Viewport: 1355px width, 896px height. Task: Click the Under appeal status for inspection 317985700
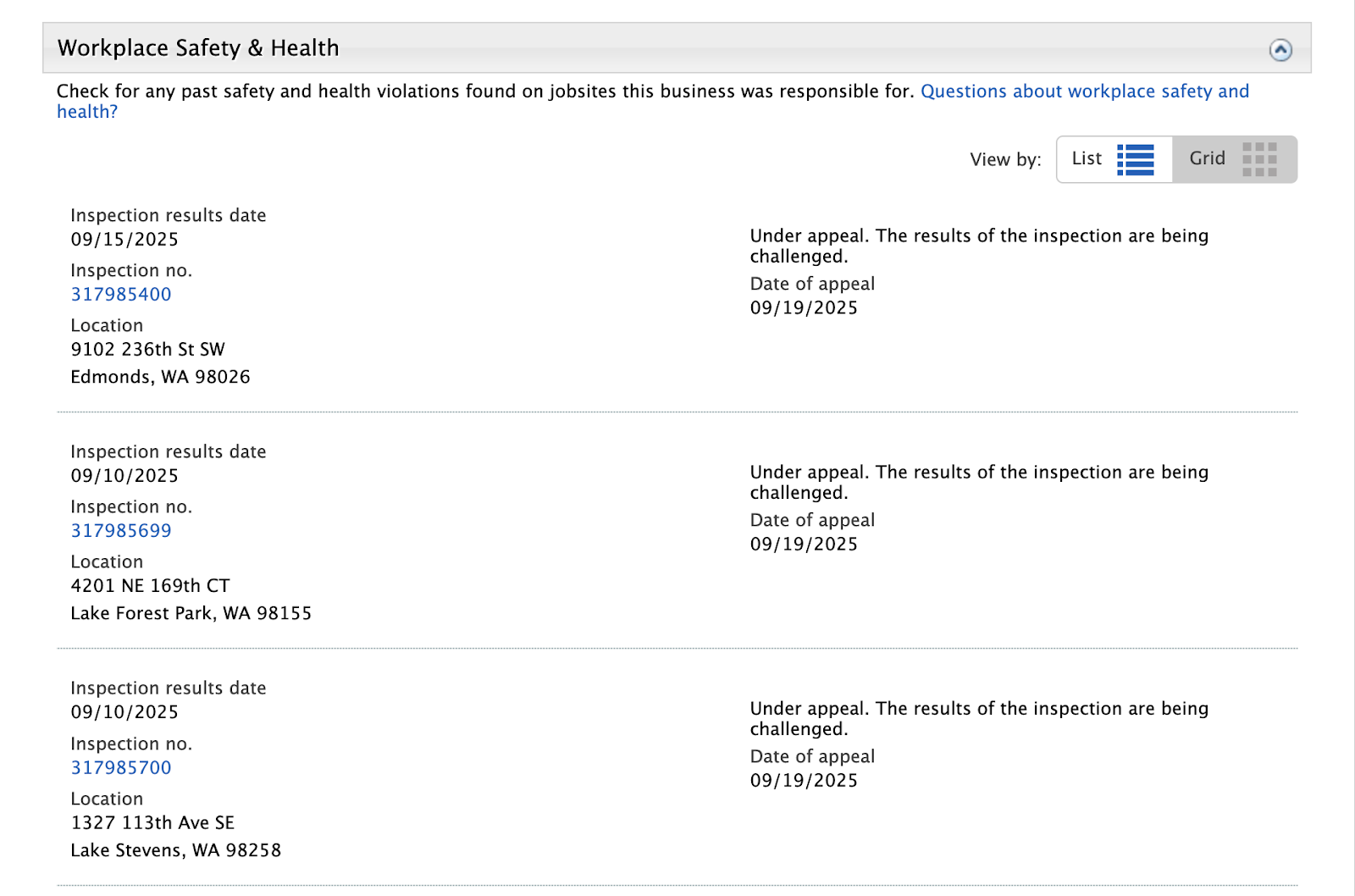978,718
